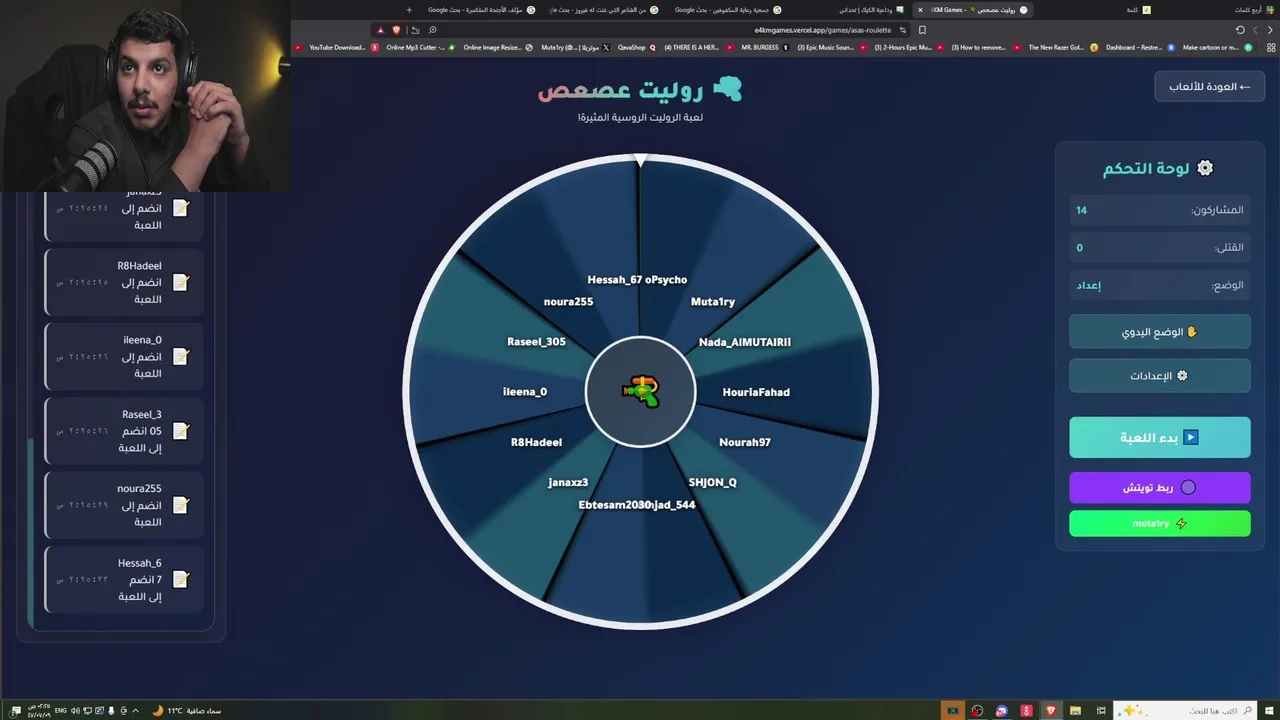The width and height of the screenshot is (1280, 720).
Task: Click Windows search box in taskbar
Action: [x=1185, y=711]
